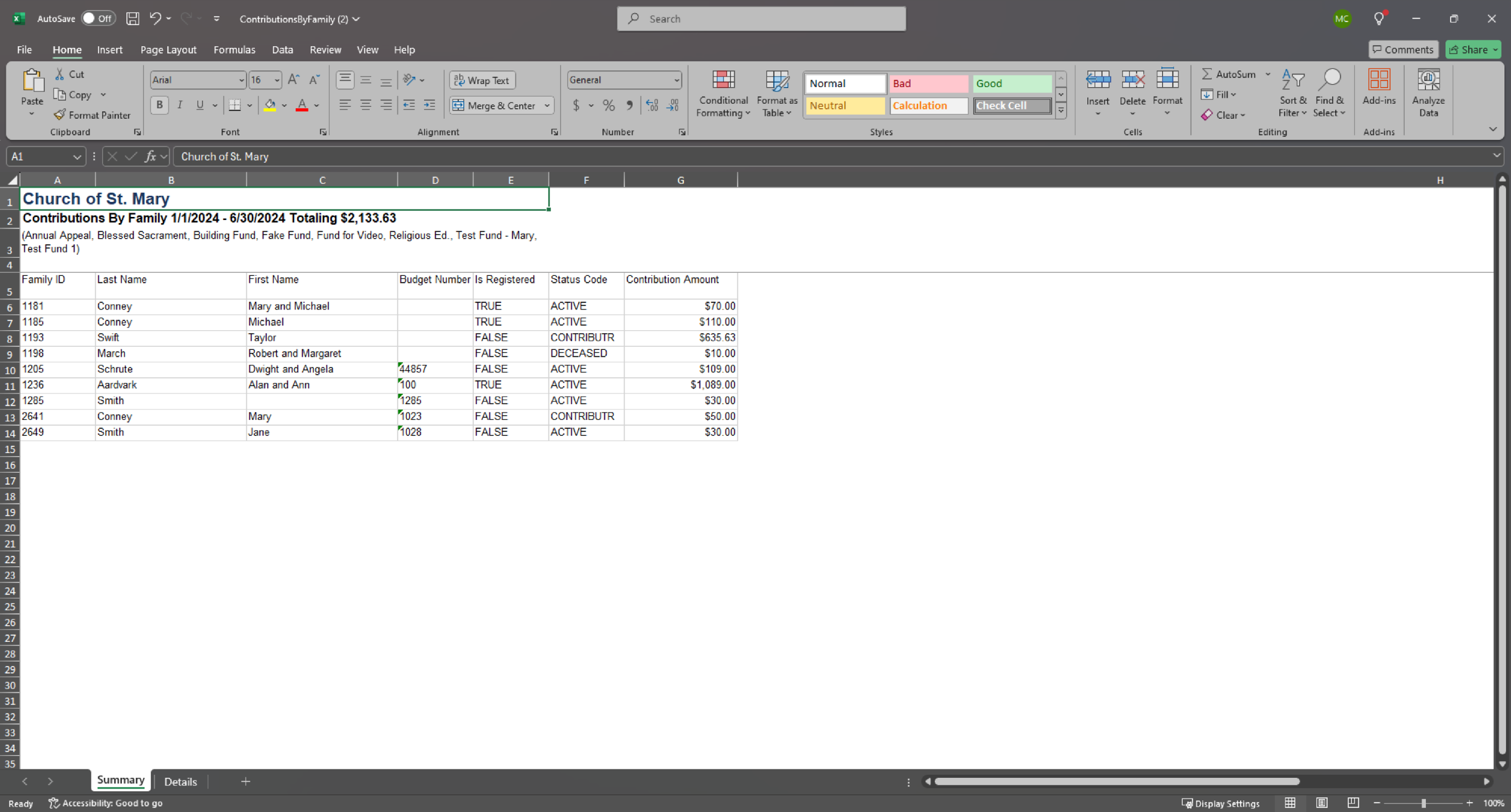
Task: Open the text orientation tool
Action: click(x=409, y=80)
